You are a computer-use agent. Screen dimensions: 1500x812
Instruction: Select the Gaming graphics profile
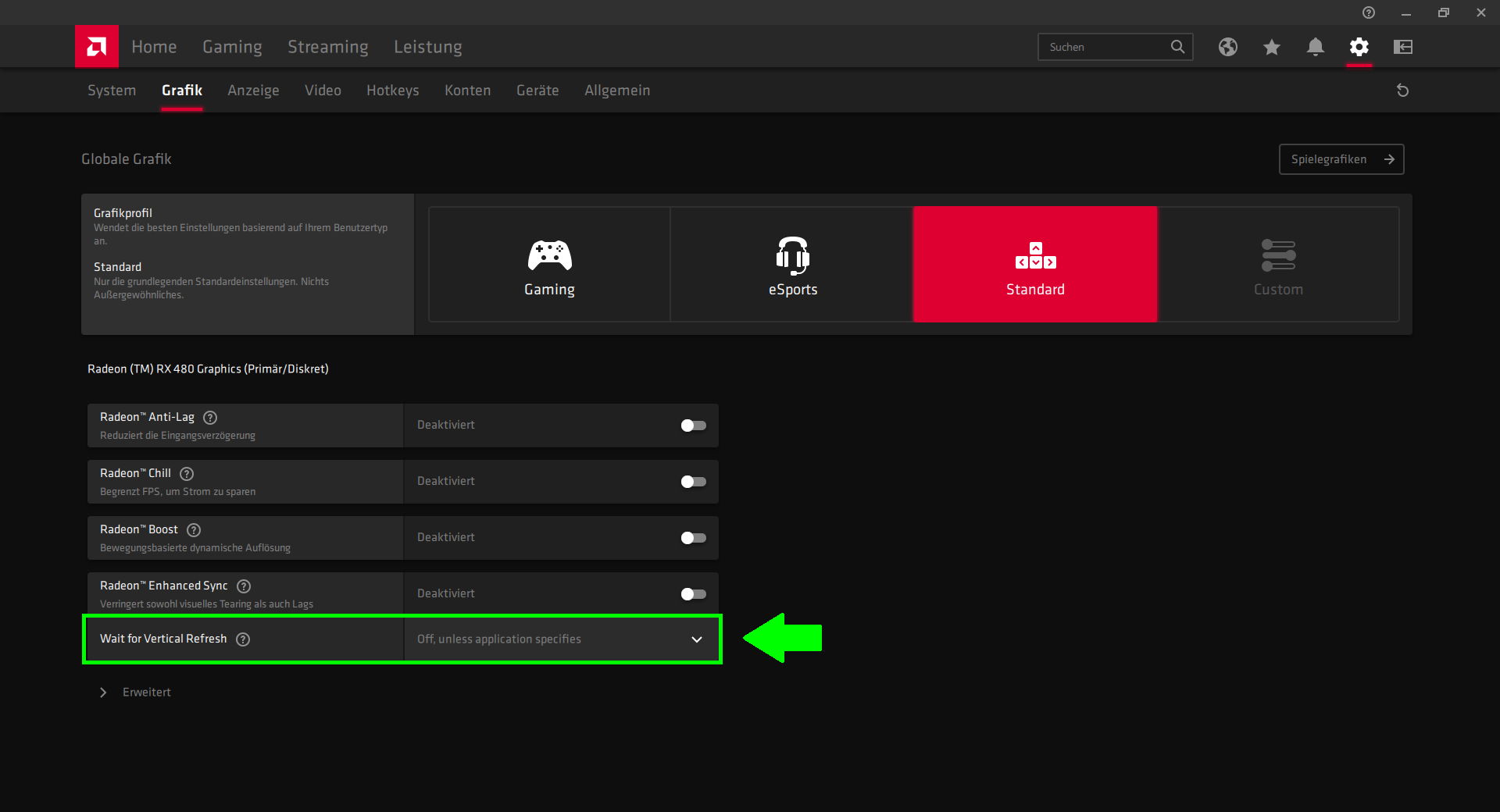549,265
